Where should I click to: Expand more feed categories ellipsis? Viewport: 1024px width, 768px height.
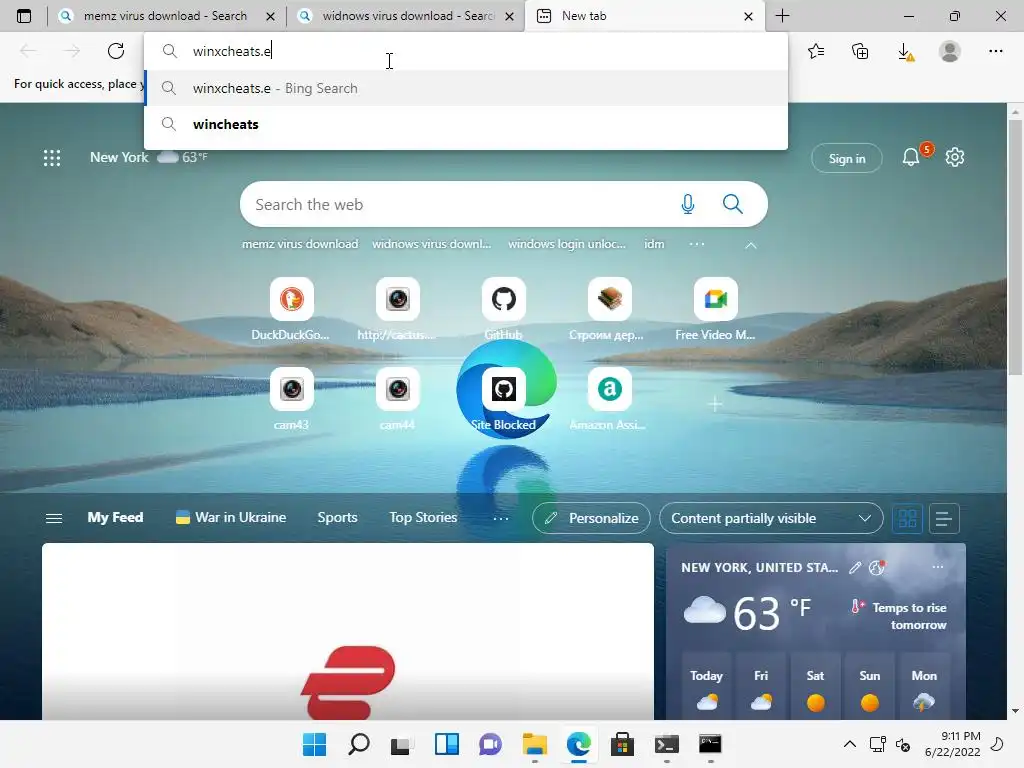[501, 519]
